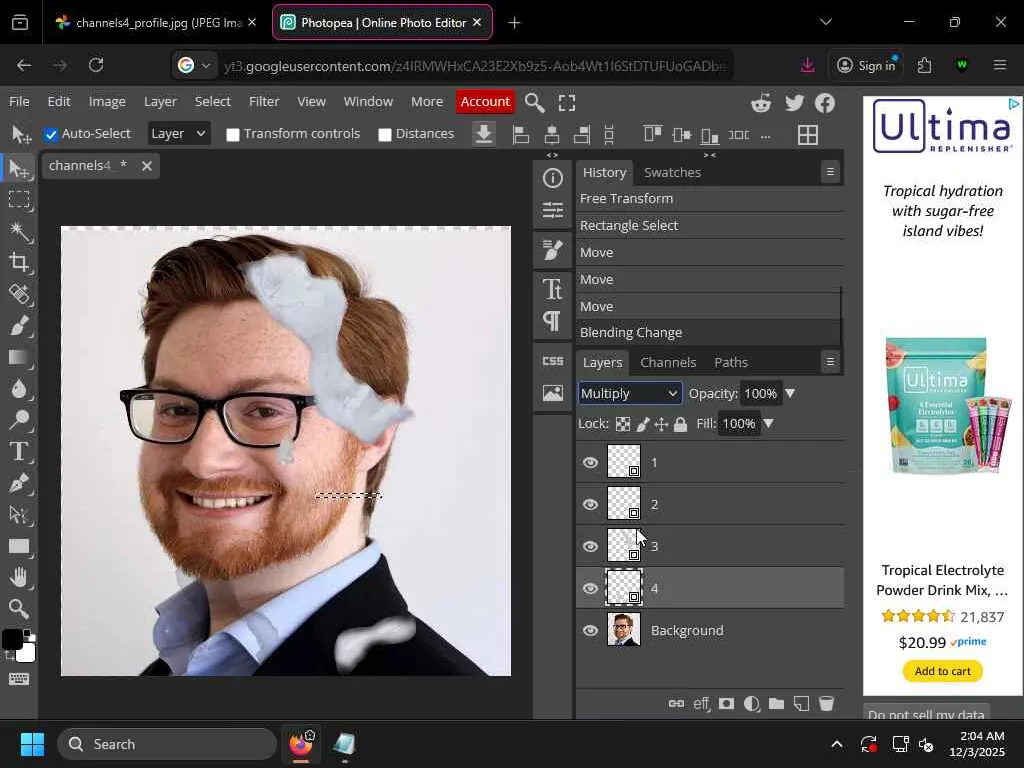This screenshot has height=768, width=1024.
Task: Disable the Auto-Select checkbox
Action: [x=51, y=134]
